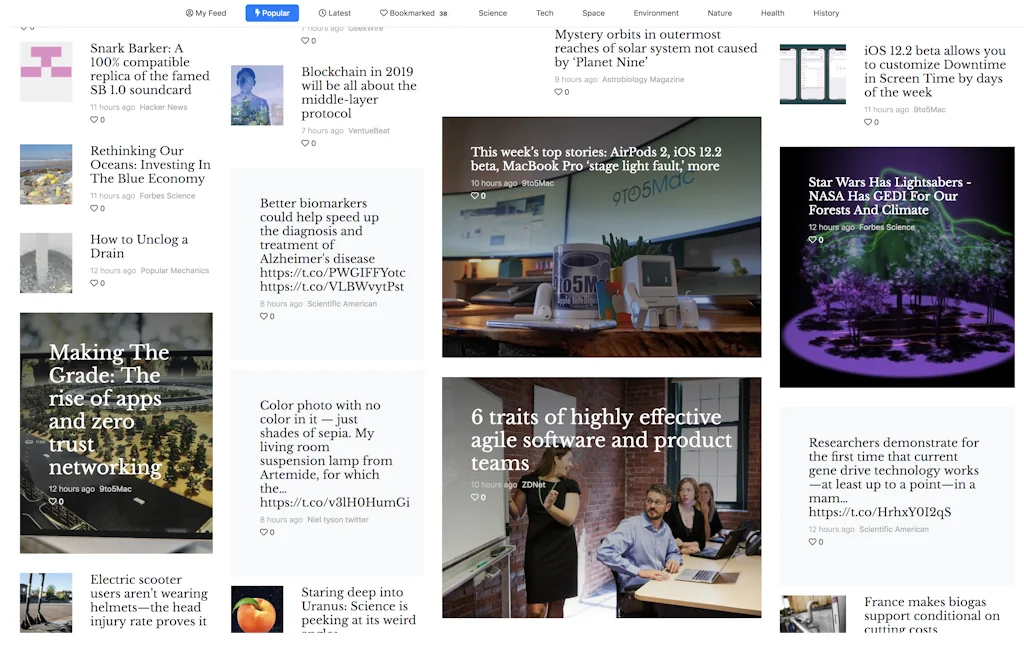Open the Nature category
Screen dimensions: 1024x646
click(720, 13)
